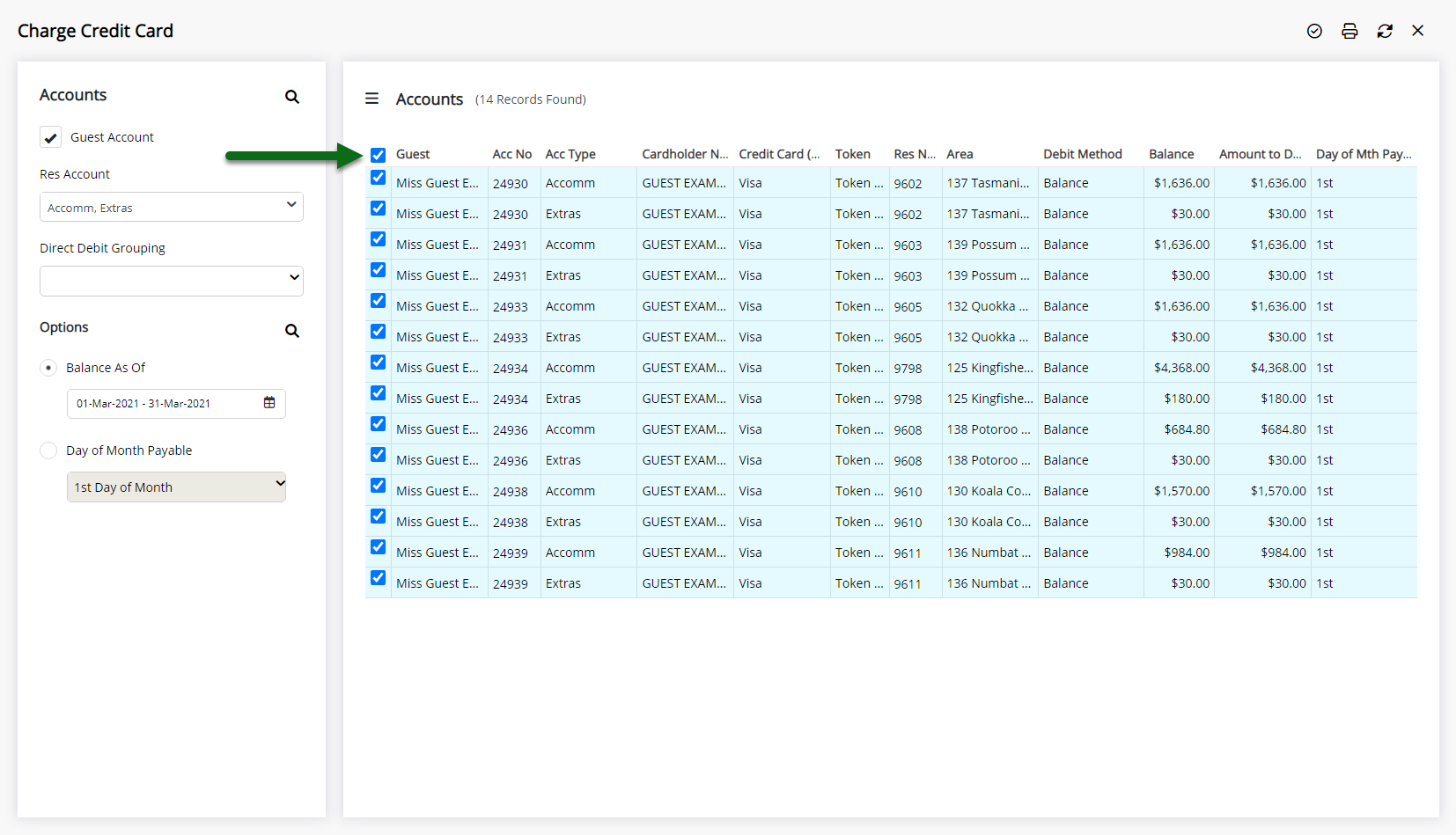The image size is (1456, 835).
Task: Click the Day of Mth Pay... column header
Action: 1364,154
